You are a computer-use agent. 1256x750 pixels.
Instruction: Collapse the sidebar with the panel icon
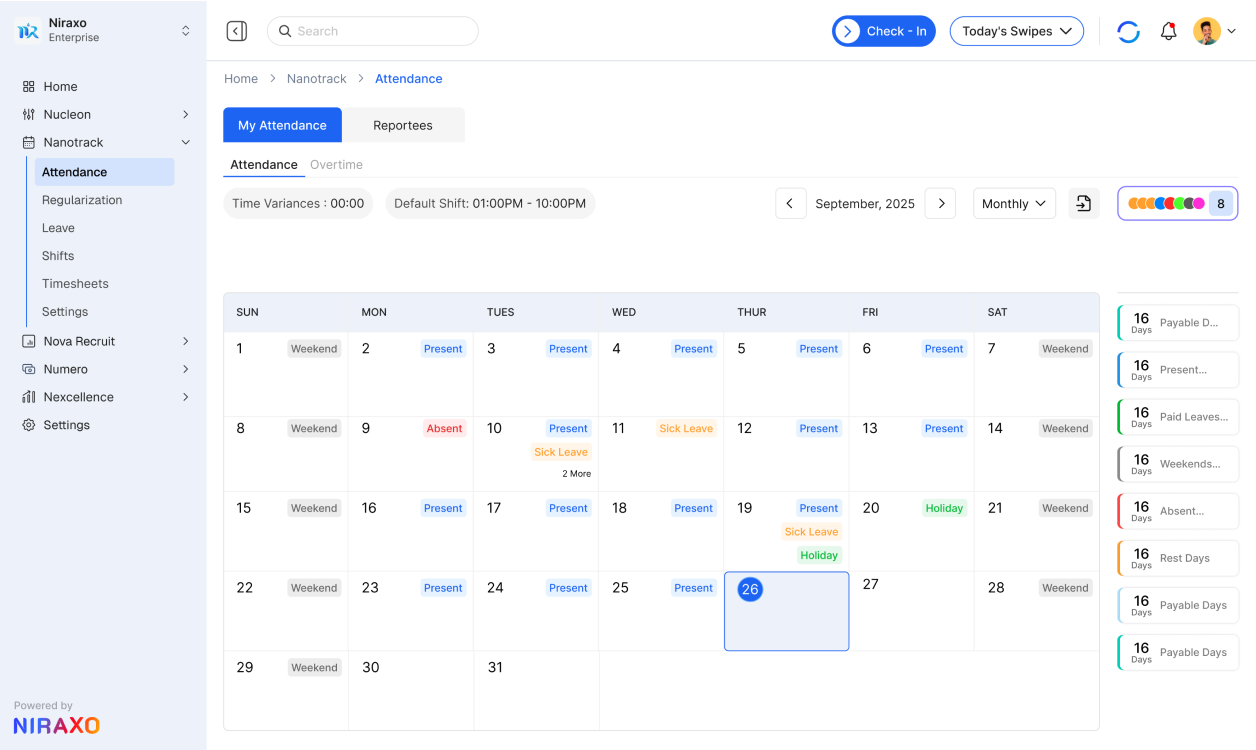coord(237,31)
